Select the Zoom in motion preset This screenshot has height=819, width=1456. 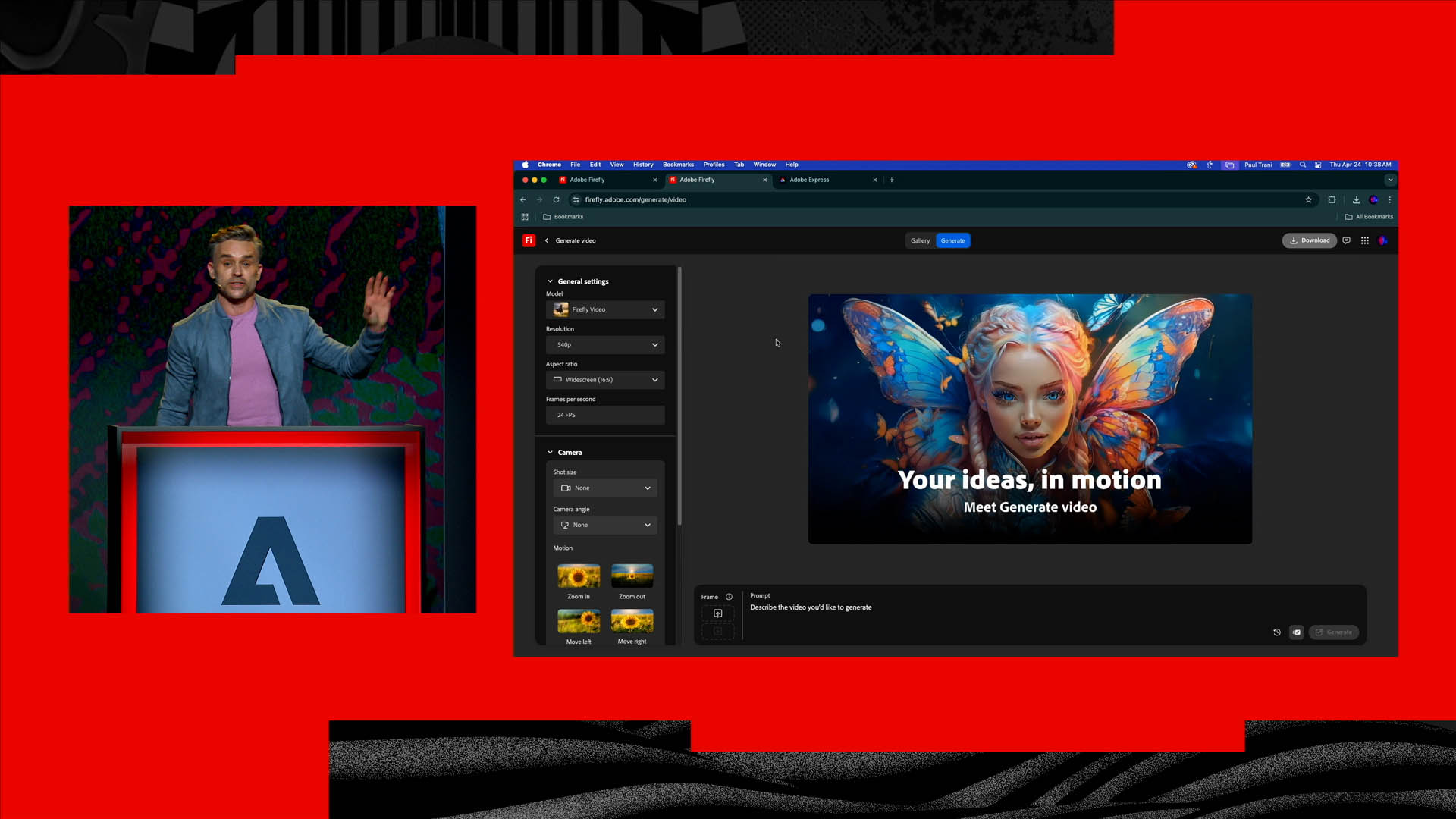(578, 576)
